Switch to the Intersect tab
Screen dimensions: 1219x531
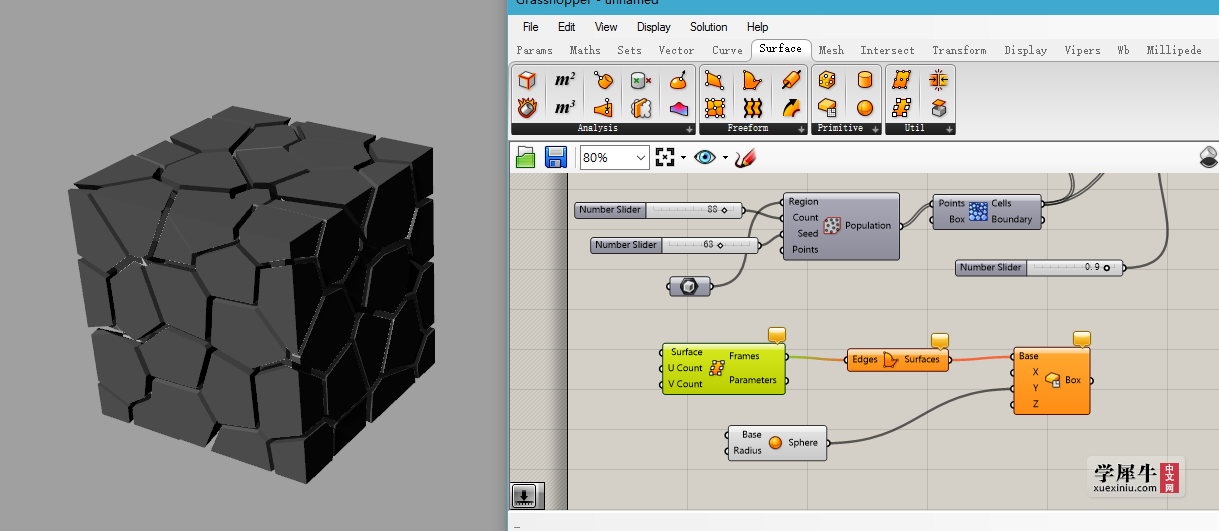click(x=887, y=50)
